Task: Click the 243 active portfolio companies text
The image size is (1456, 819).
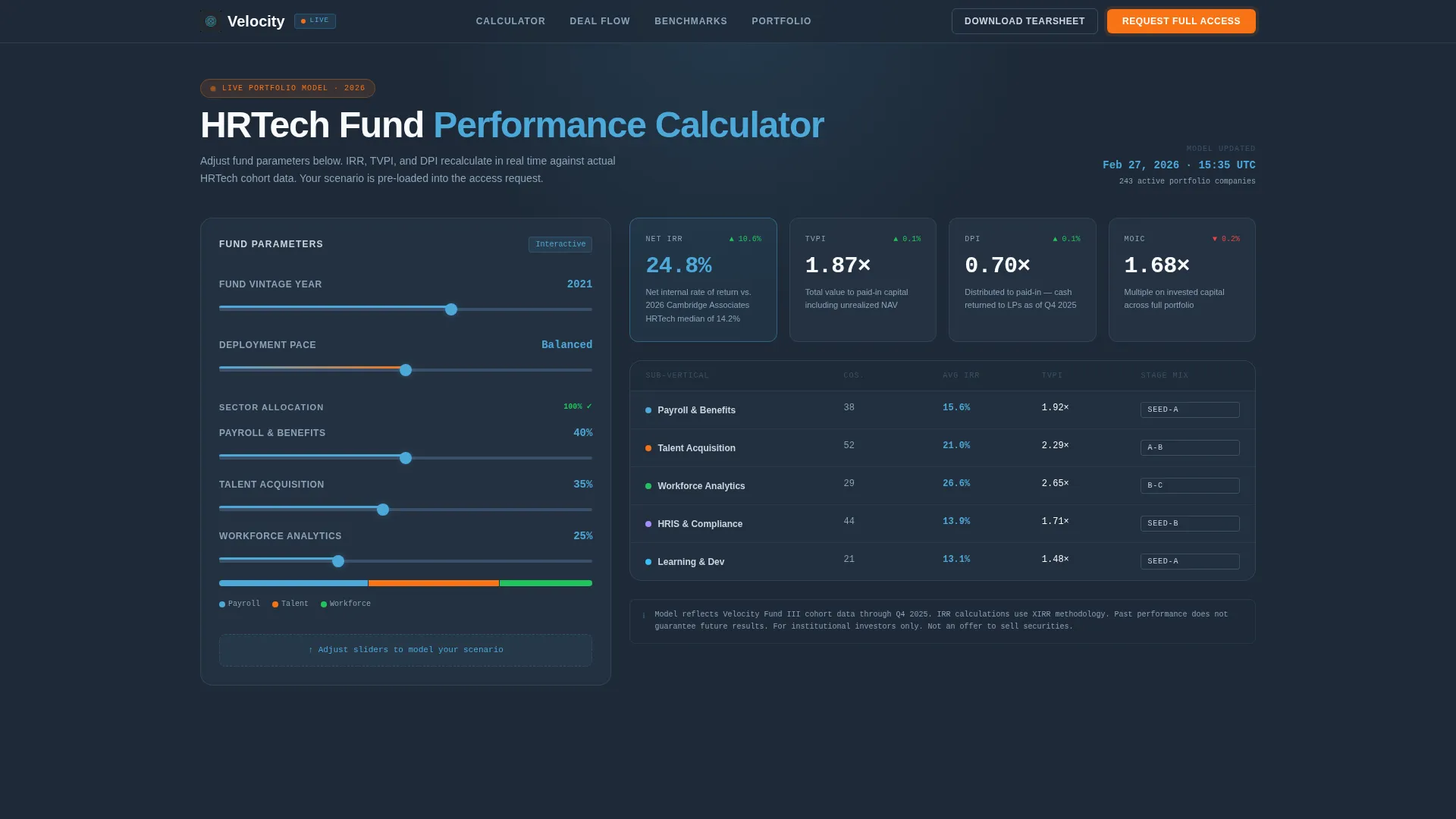Action: tap(1187, 182)
